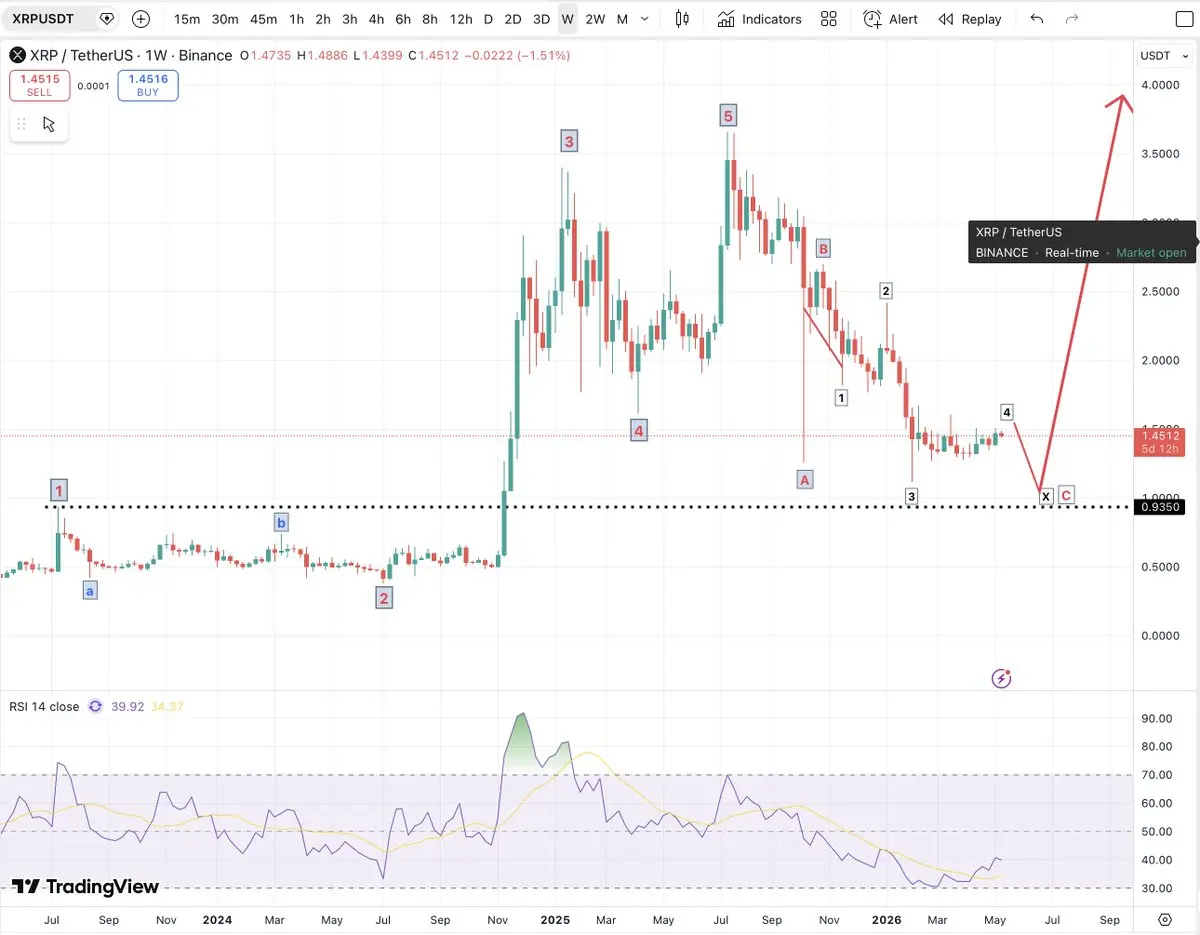Open chart time settings target icon
The image size is (1200, 935).
point(1165,919)
